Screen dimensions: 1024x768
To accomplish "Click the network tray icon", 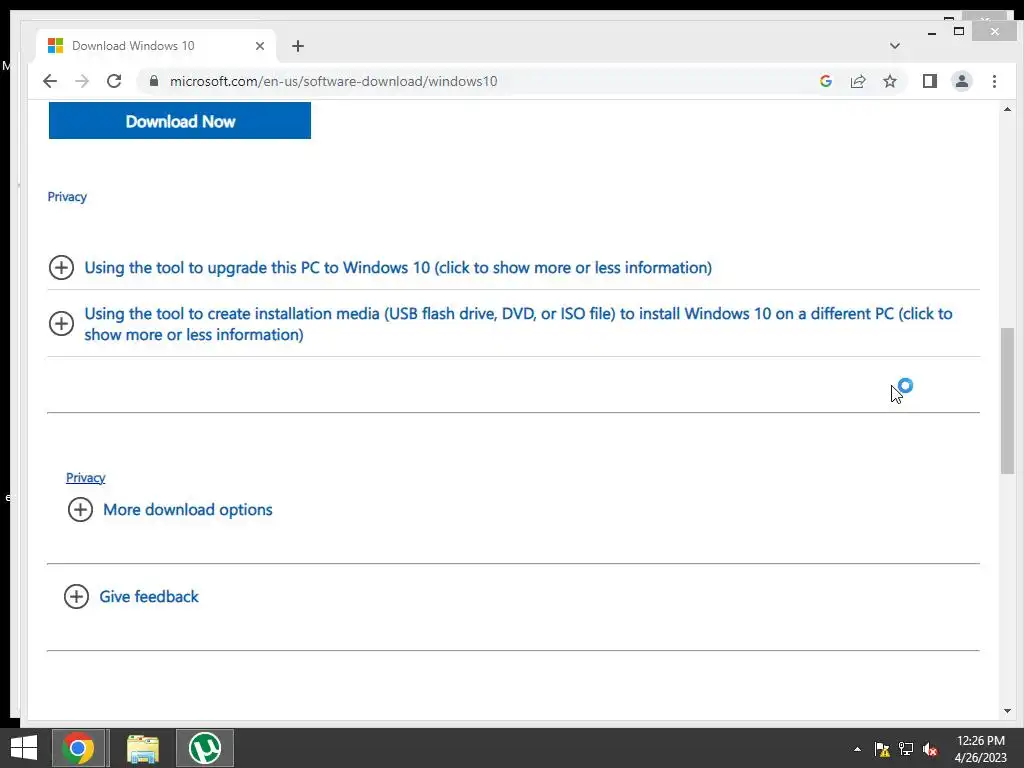I will coord(906,749).
